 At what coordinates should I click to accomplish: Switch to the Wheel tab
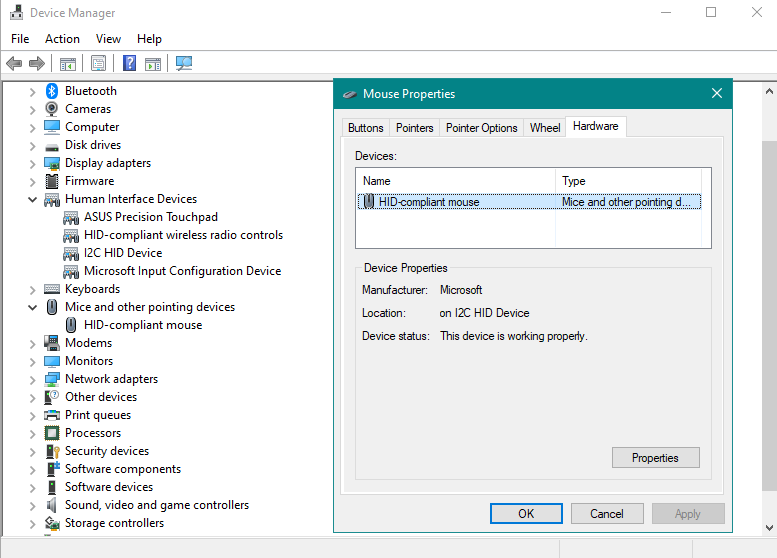coord(545,128)
